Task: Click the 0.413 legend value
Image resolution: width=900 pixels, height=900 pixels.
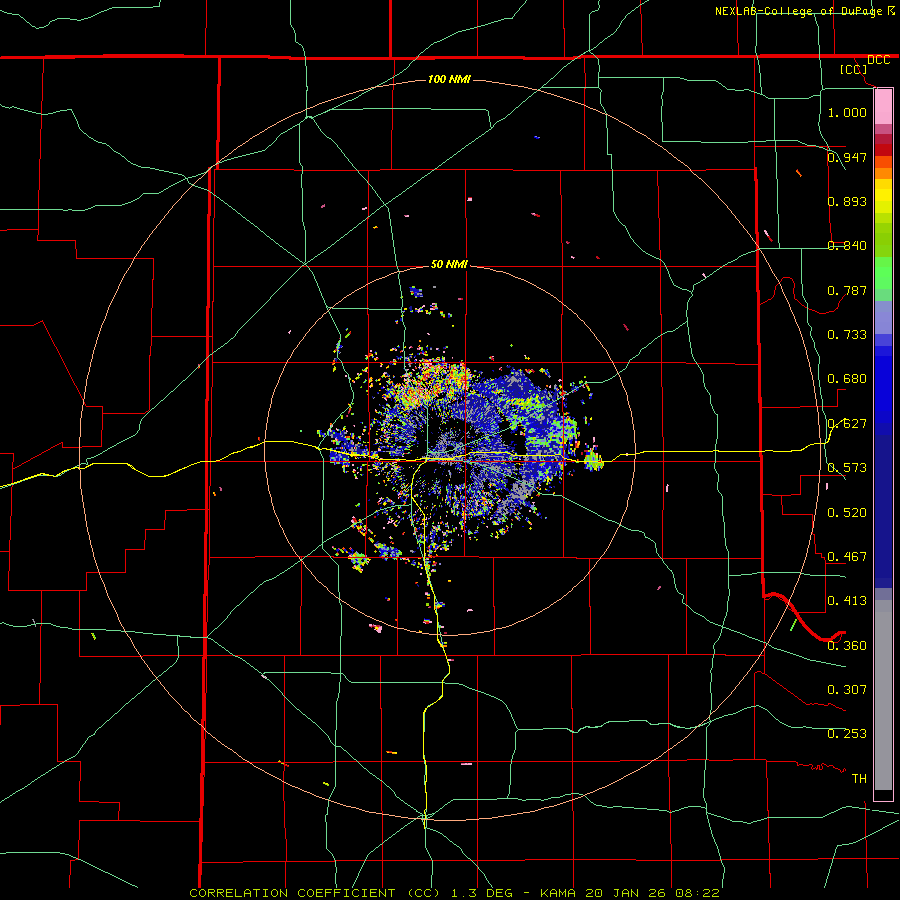Action: pos(847,601)
